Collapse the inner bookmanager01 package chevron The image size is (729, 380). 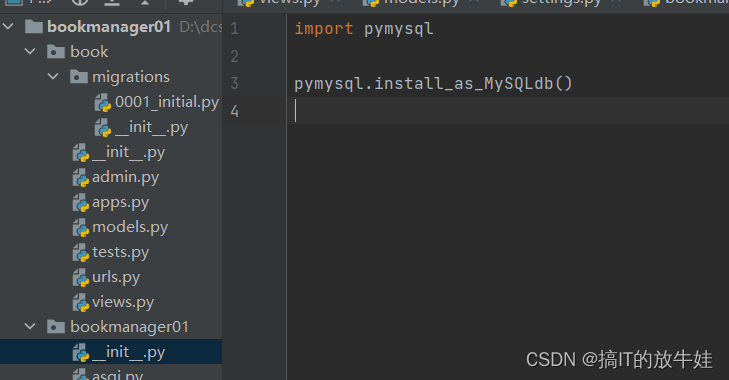(30, 327)
